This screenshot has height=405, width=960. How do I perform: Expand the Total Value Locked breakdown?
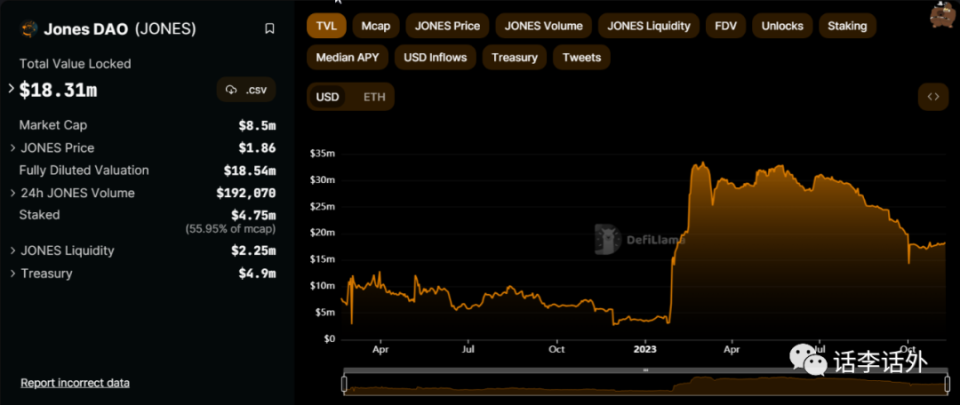click(x=12, y=89)
